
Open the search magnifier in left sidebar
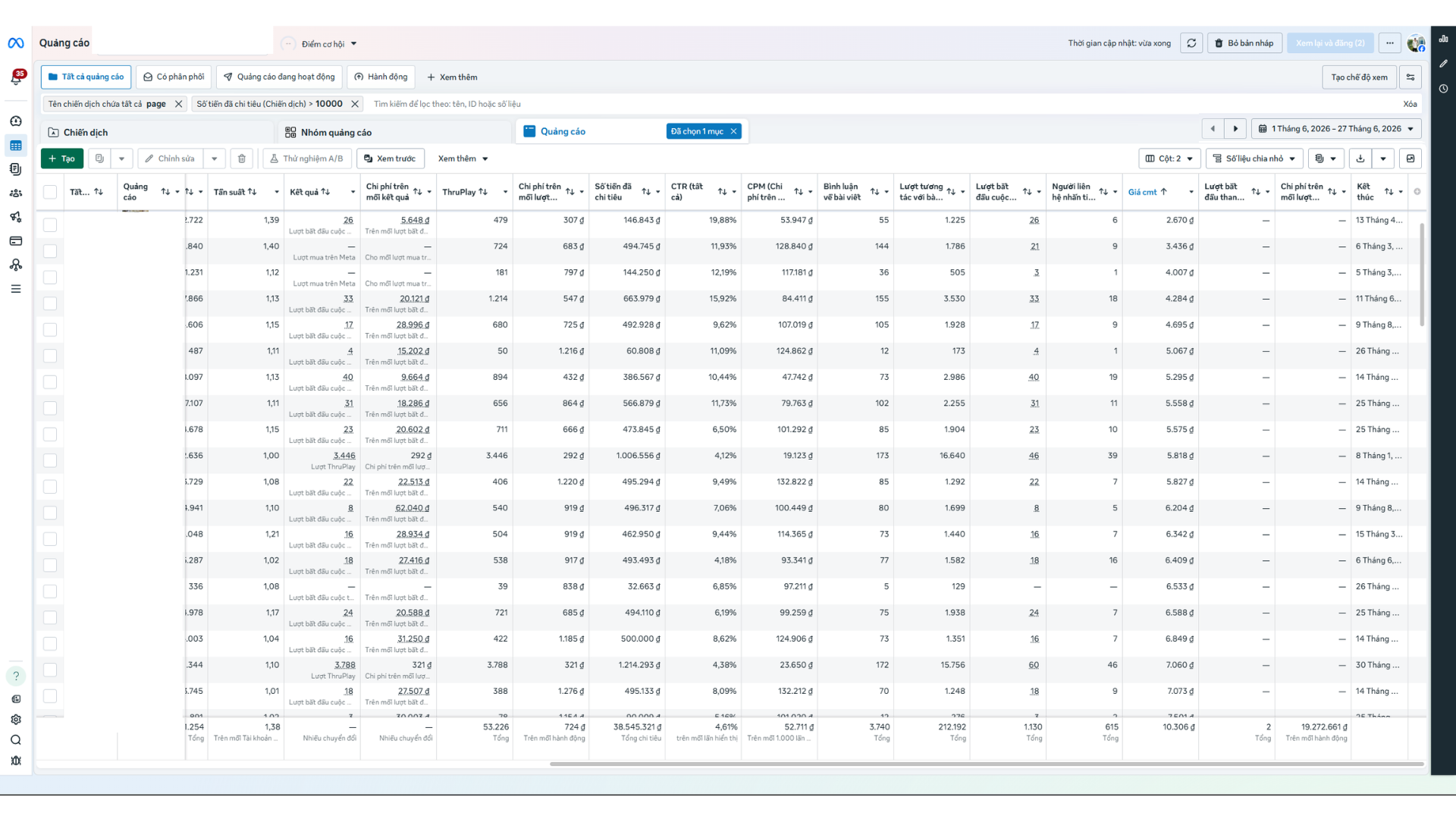(16, 740)
